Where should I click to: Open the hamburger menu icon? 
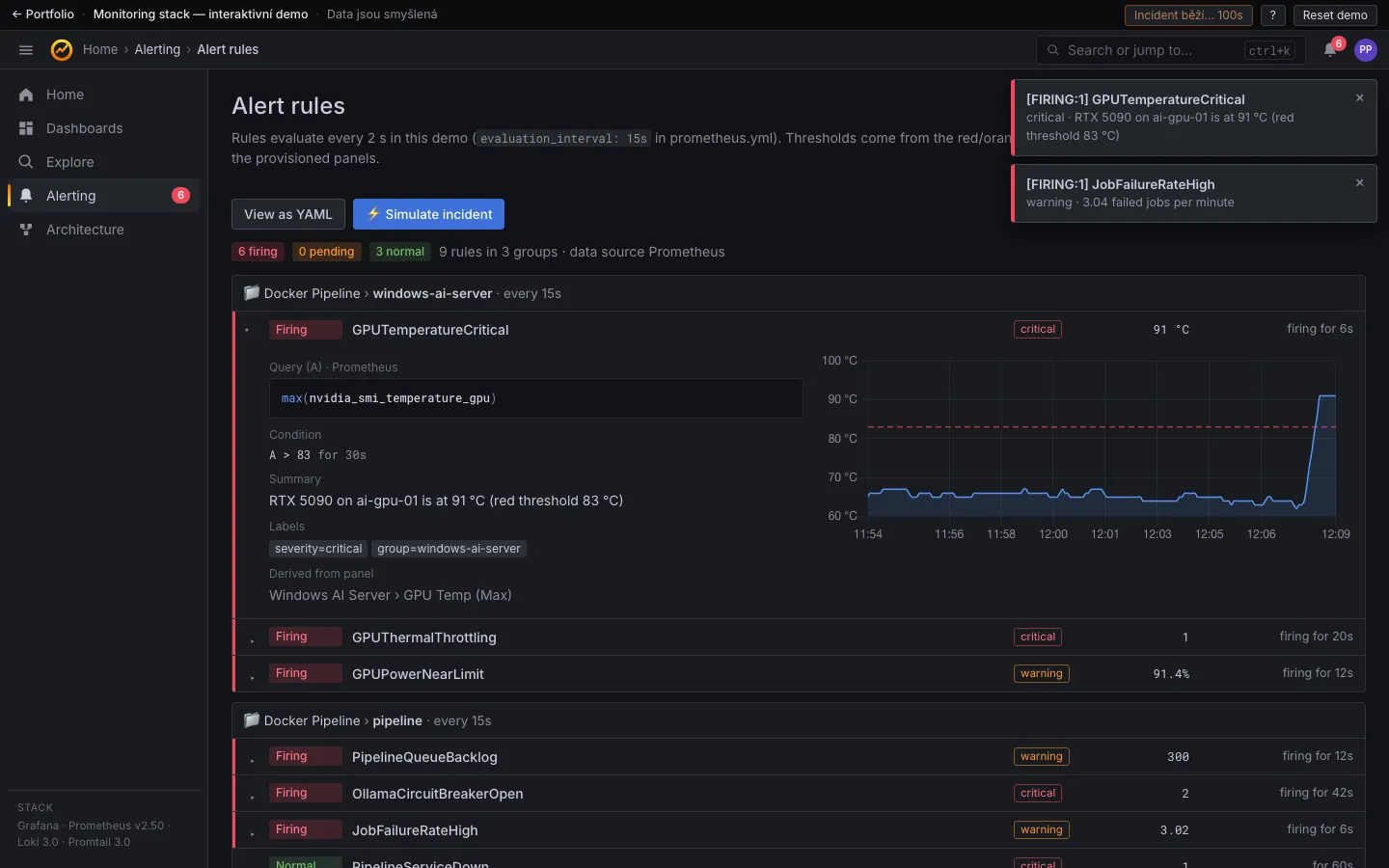(x=26, y=50)
